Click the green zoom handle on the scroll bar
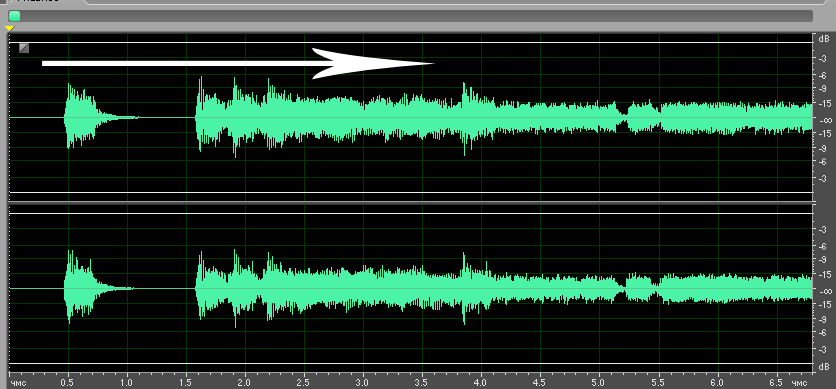836x389 pixels. point(14,17)
